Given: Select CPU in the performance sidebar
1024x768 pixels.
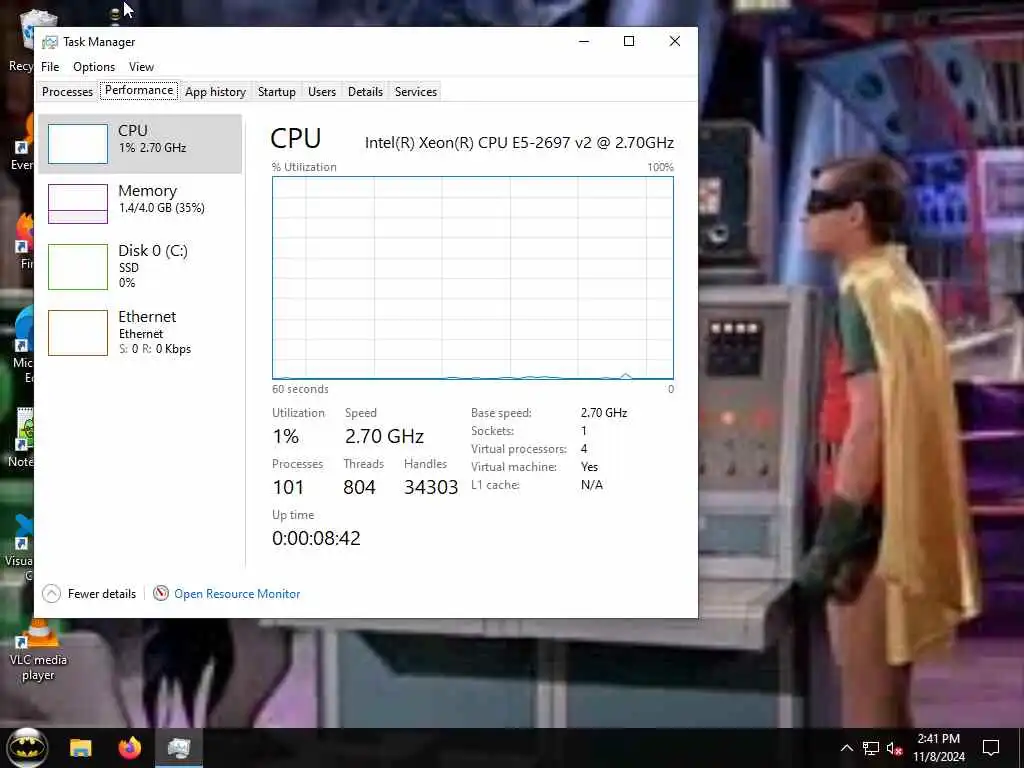Looking at the screenshot, I should pos(140,144).
